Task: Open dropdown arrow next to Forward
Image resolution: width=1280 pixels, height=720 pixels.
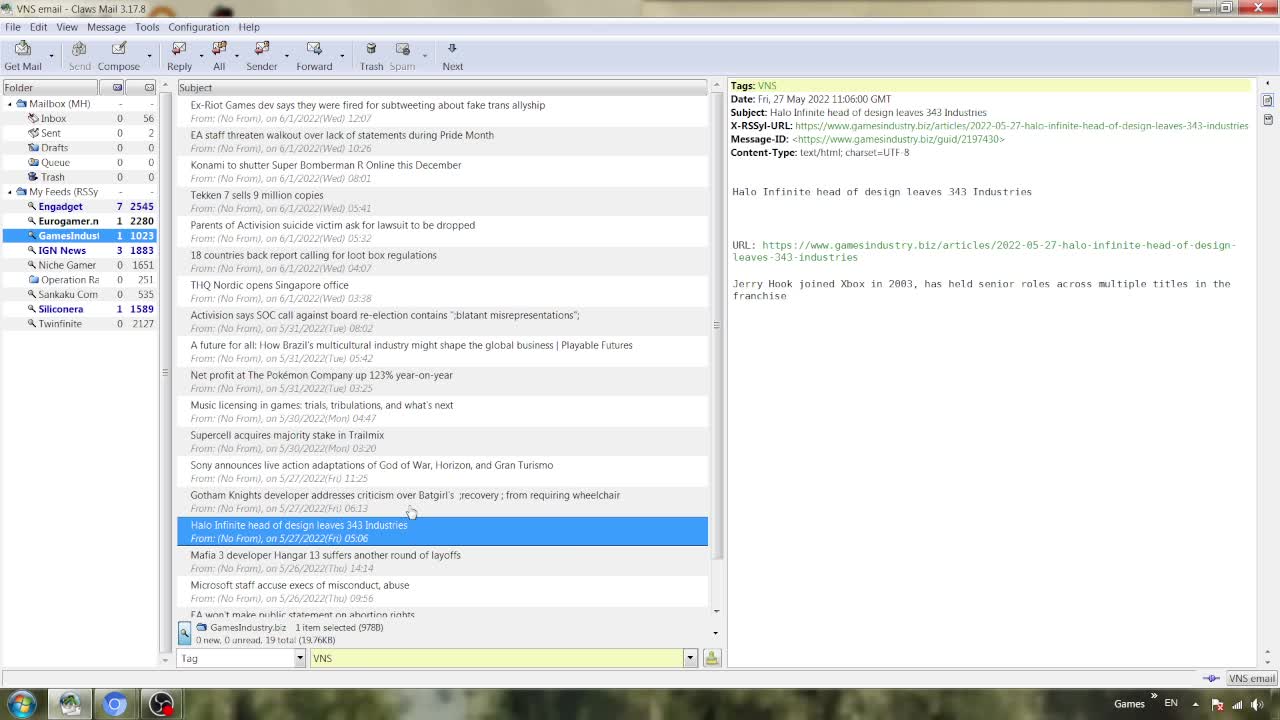Action: click(x=341, y=56)
